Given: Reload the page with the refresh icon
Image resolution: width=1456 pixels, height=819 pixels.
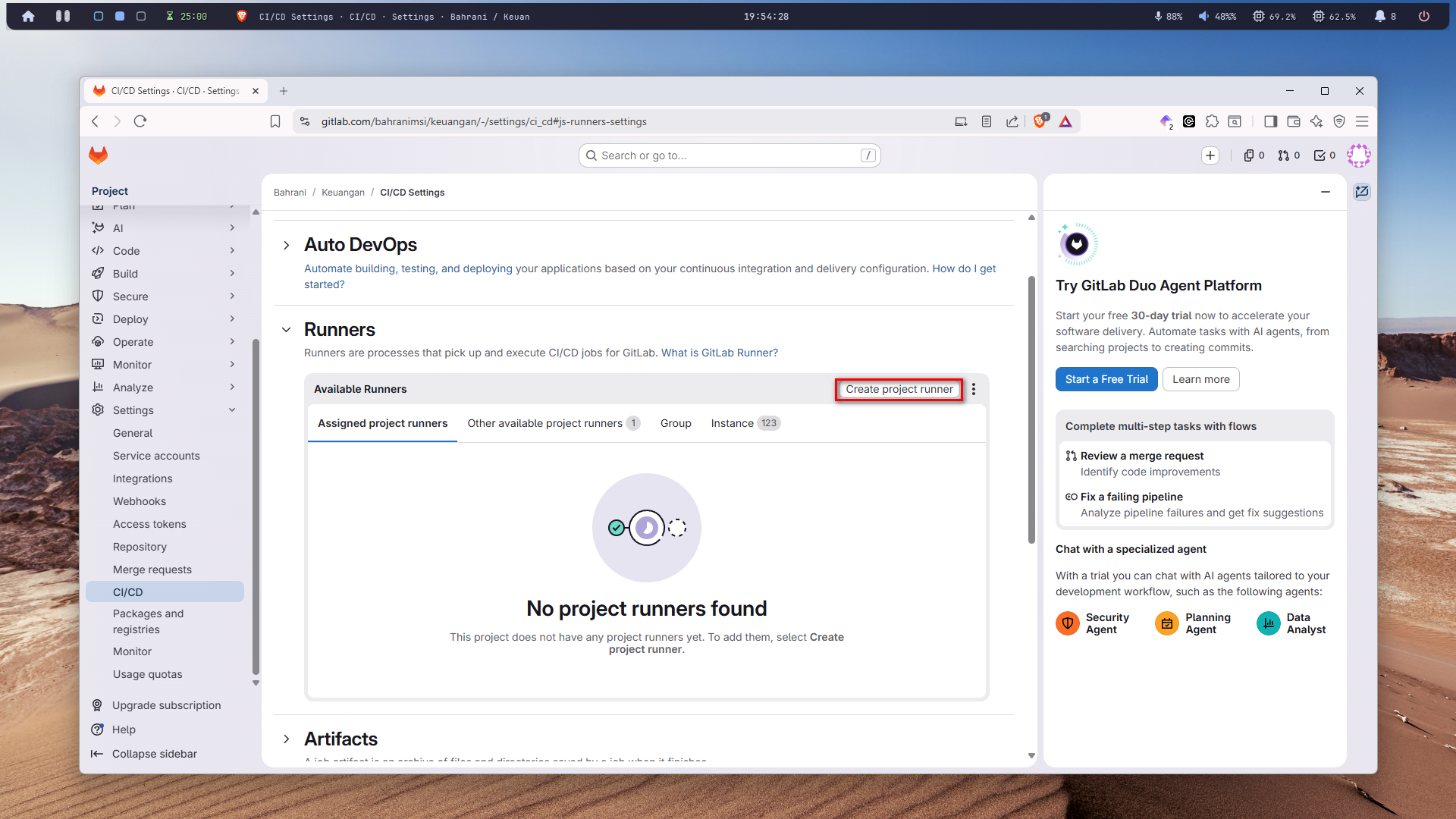Looking at the screenshot, I should [x=140, y=121].
